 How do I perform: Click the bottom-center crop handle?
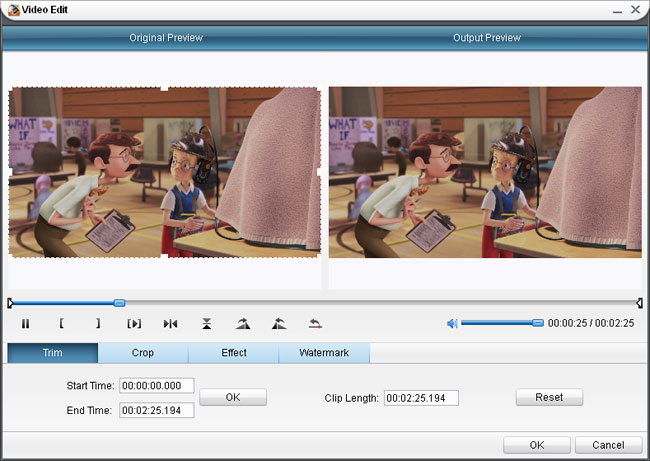point(165,257)
